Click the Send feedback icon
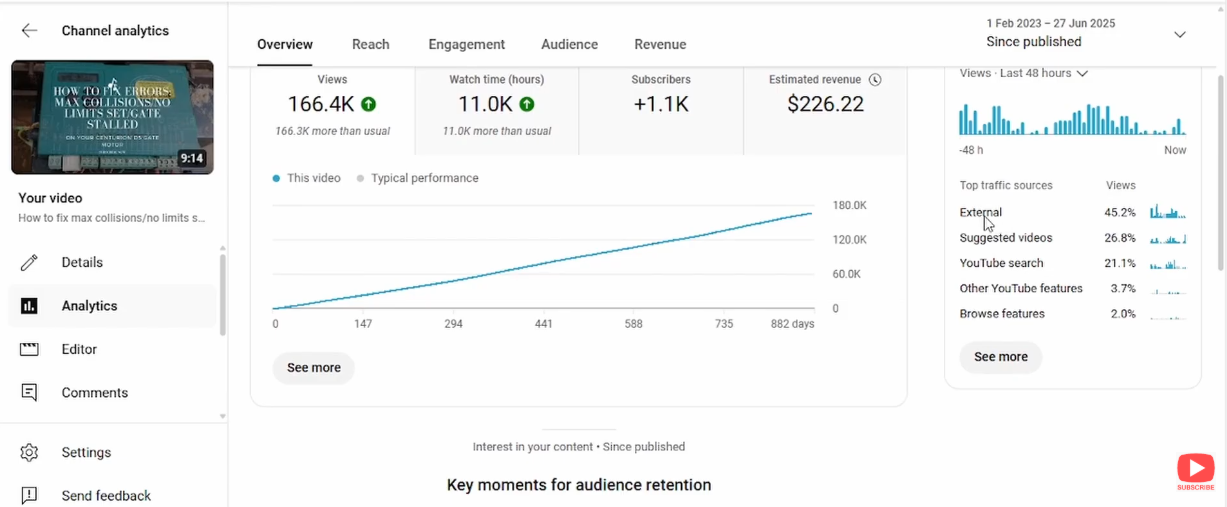Image resolution: width=1227 pixels, height=507 pixels. click(x=29, y=495)
